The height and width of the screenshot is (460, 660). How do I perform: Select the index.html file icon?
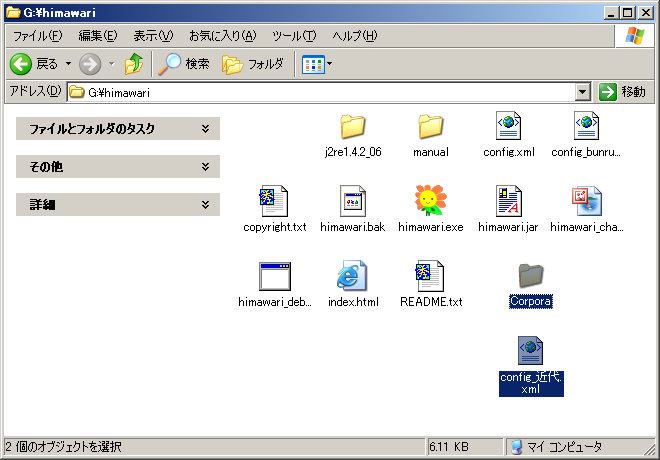coord(353,276)
